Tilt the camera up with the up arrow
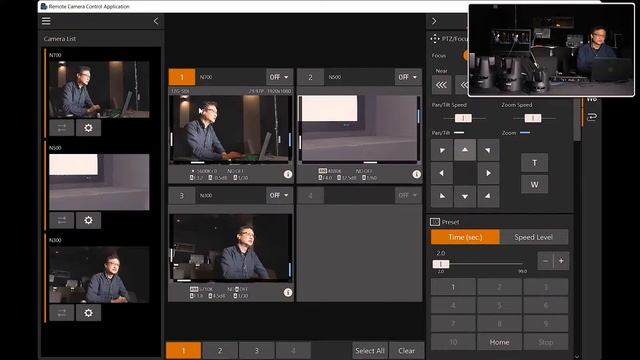 coord(465,150)
